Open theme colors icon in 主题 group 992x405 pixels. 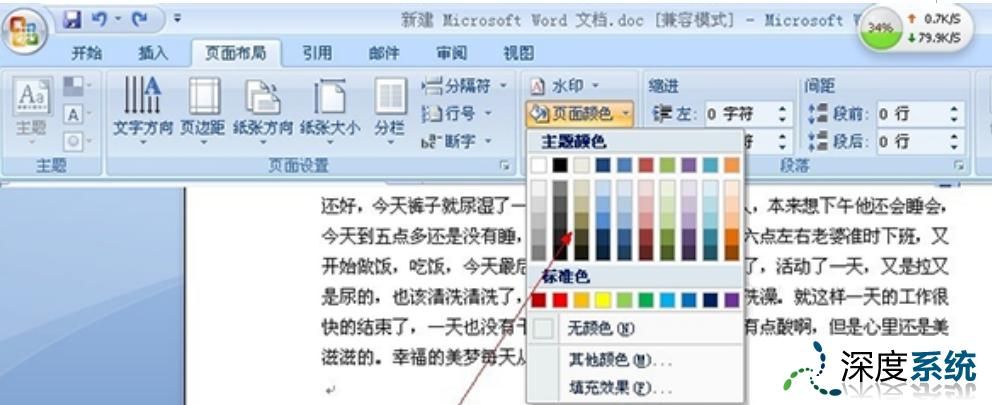click(x=76, y=85)
